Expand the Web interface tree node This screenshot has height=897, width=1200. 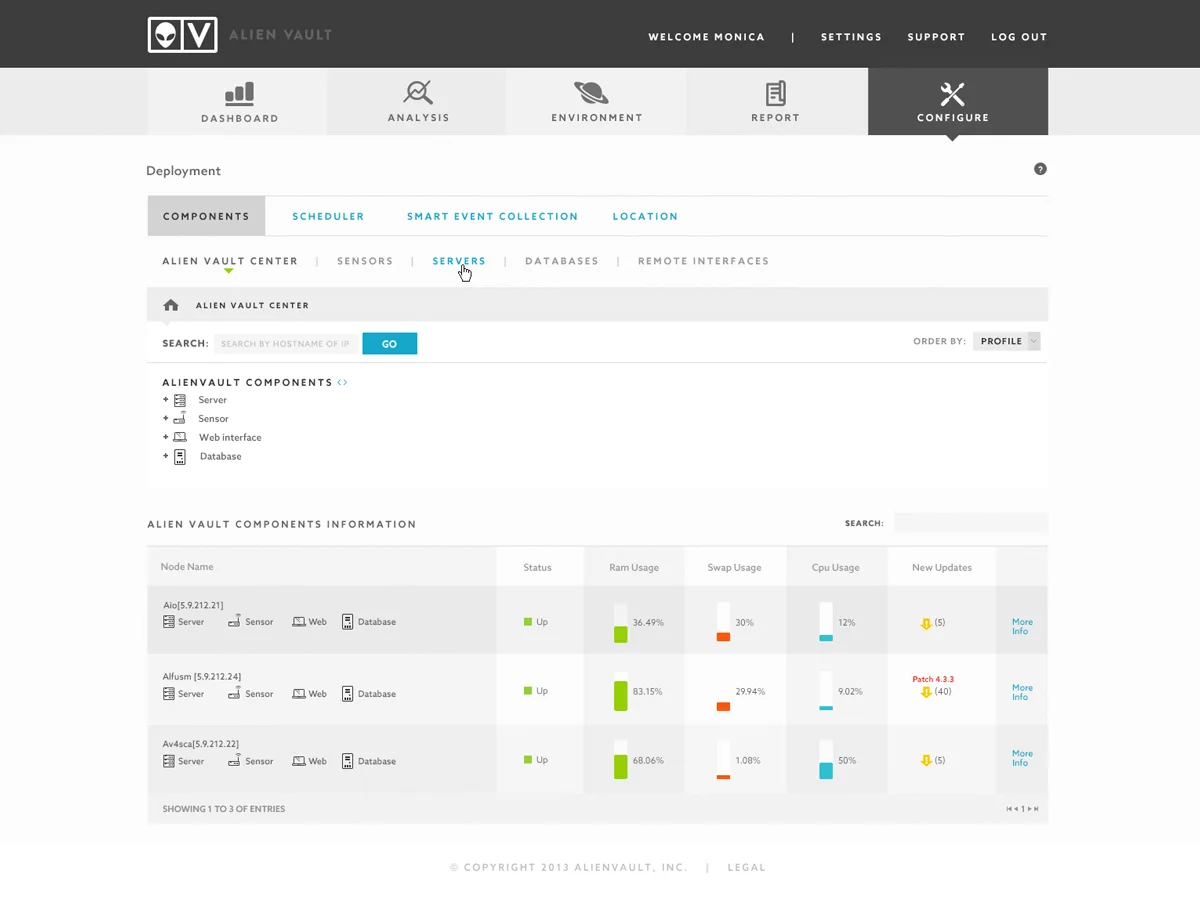click(x=167, y=437)
